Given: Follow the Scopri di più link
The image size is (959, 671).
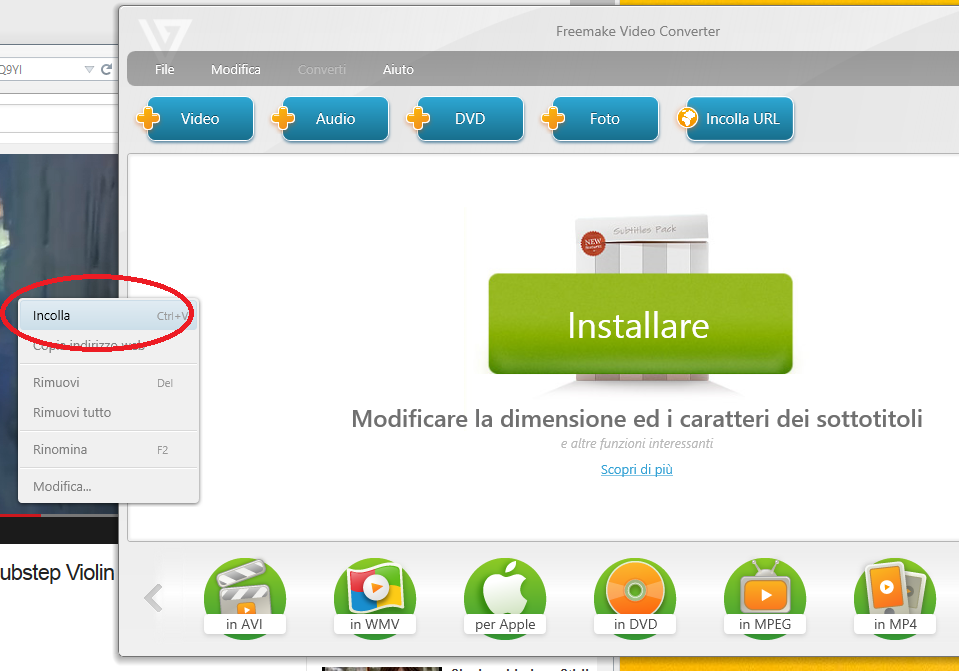Looking at the screenshot, I should click(636, 469).
